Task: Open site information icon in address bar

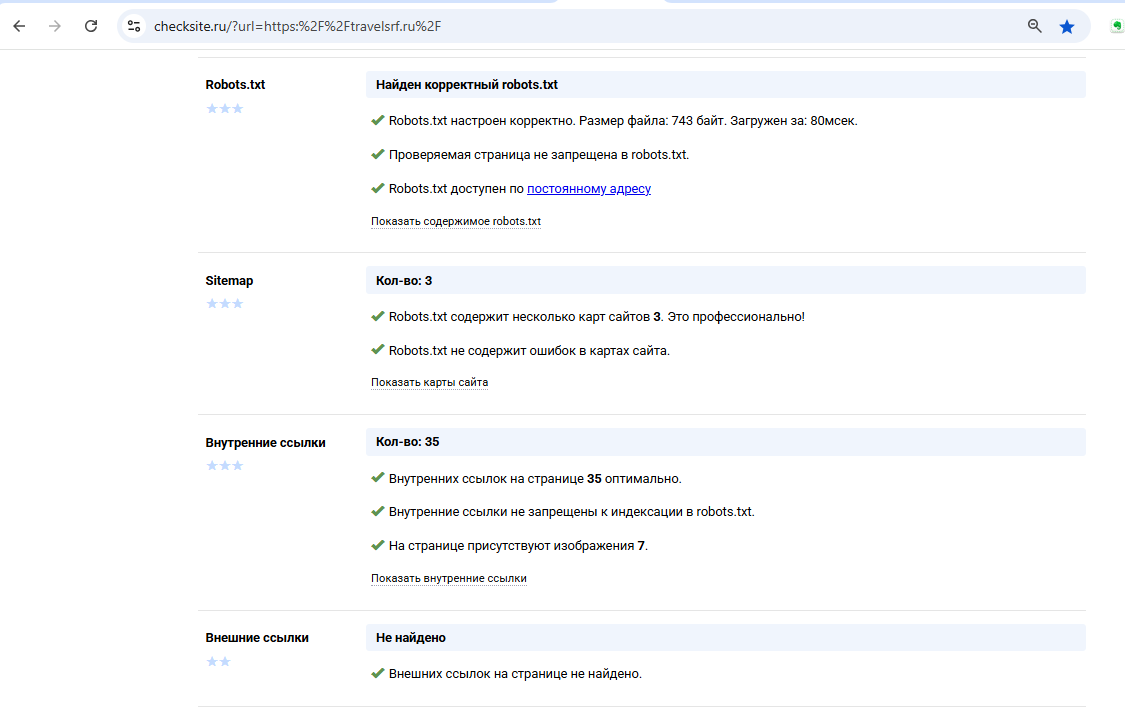Action: pyautogui.click(x=134, y=26)
